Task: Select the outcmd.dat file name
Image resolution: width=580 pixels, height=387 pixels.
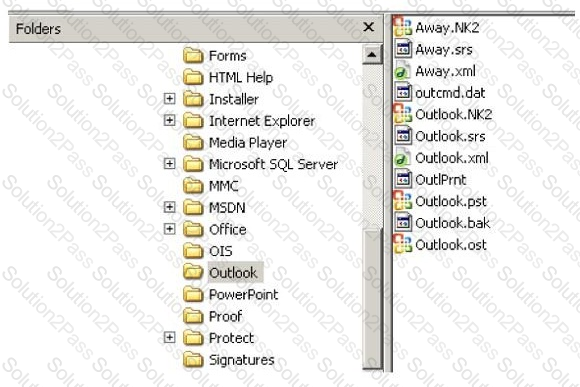Action: click(x=450, y=93)
